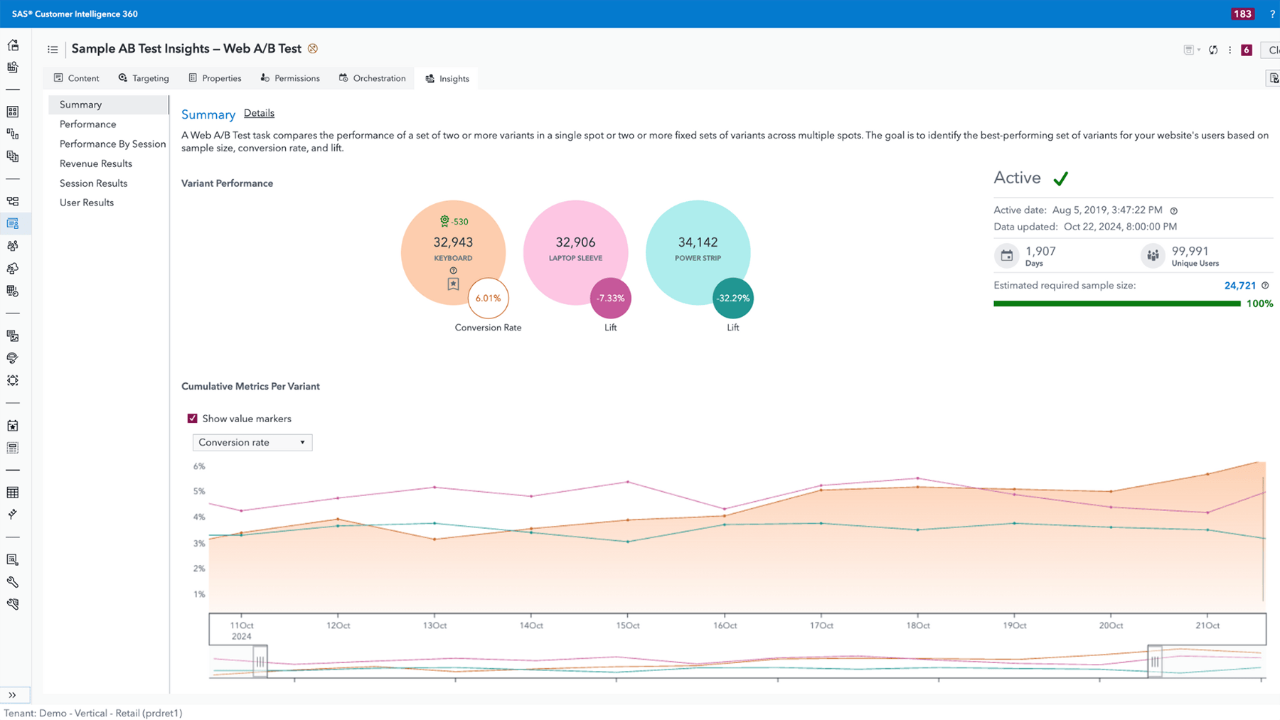Screen dimensions: 1280x720
Task: Open the 183 notifications badge
Action: click(x=1242, y=14)
